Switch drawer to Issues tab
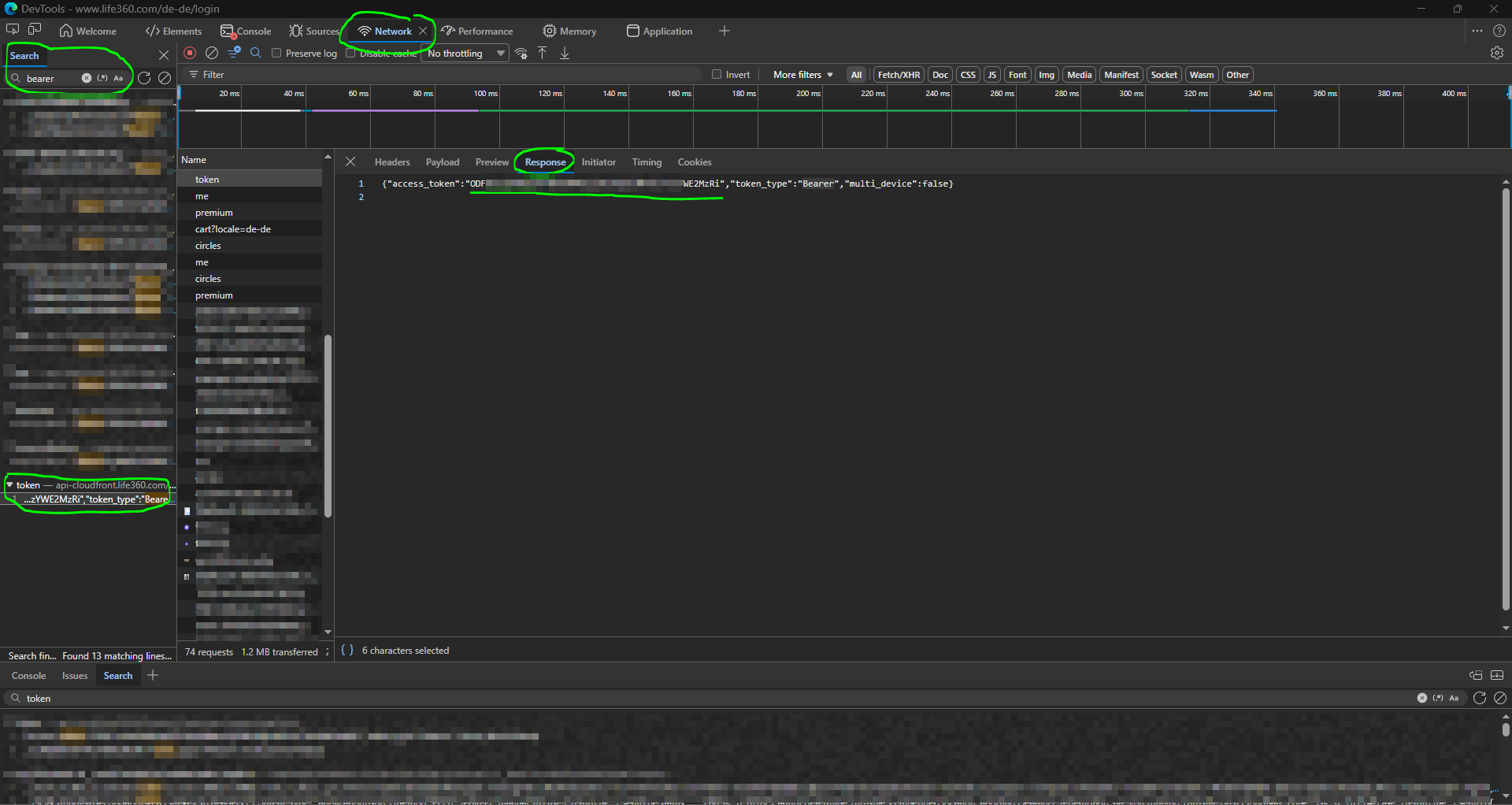This screenshot has height=805, width=1512. pyautogui.click(x=75, y=675)
